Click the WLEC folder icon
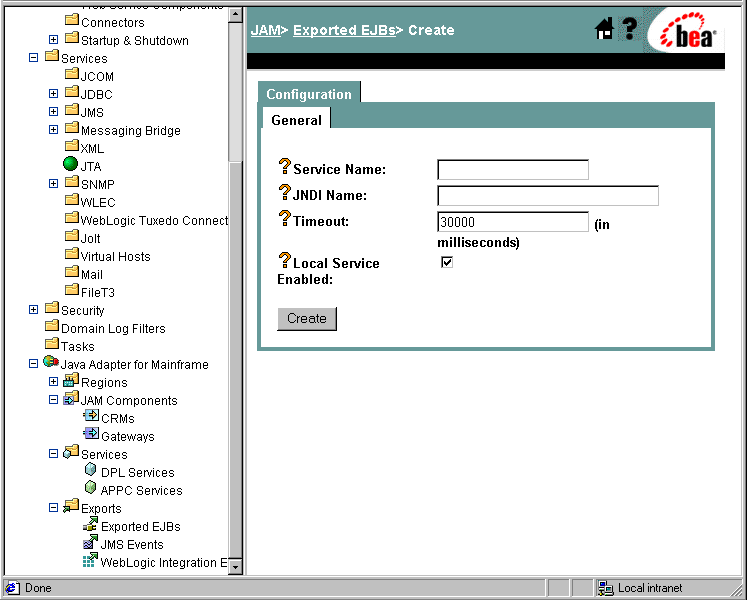Screen dimensions: 747x600 (71, 199)
